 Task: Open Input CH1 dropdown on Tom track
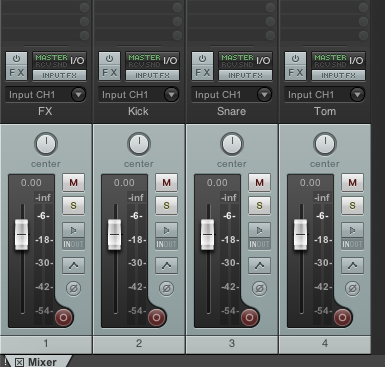coord(325,95)
